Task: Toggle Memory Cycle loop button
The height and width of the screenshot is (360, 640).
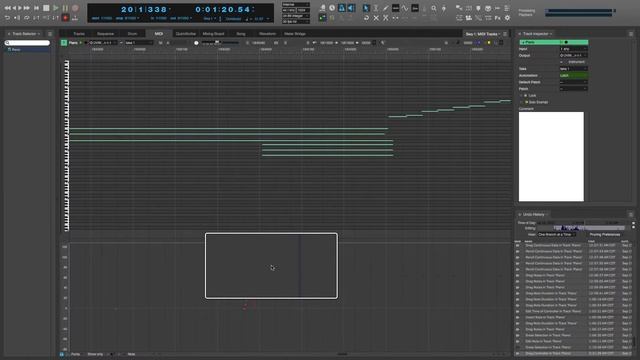Action: pos(27,18)
